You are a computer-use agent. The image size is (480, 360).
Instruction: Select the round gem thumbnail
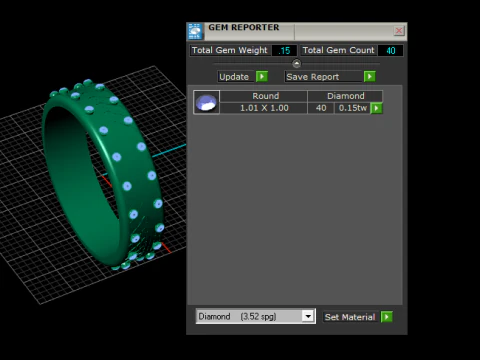point(206,102)
